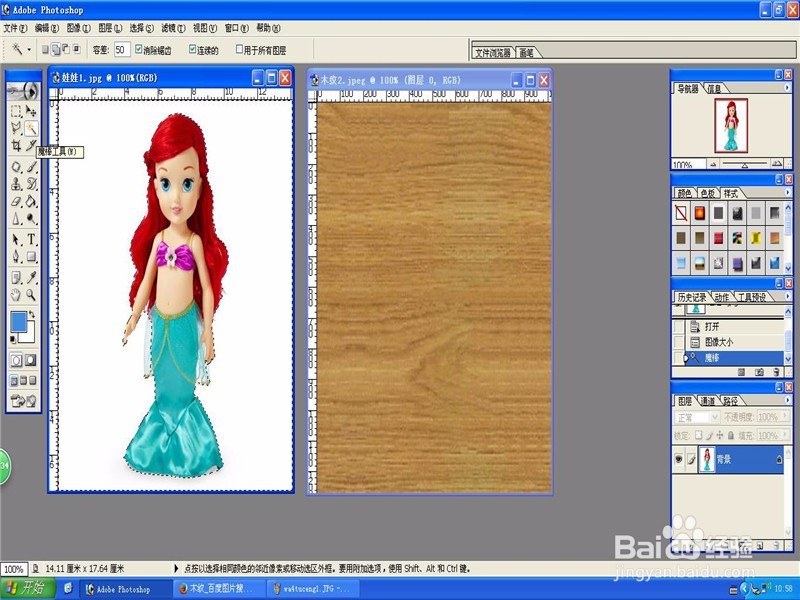Open the 不透明度 opacity arrow
Viewport: 800px width, 600px height.
(x=786, y=417)
